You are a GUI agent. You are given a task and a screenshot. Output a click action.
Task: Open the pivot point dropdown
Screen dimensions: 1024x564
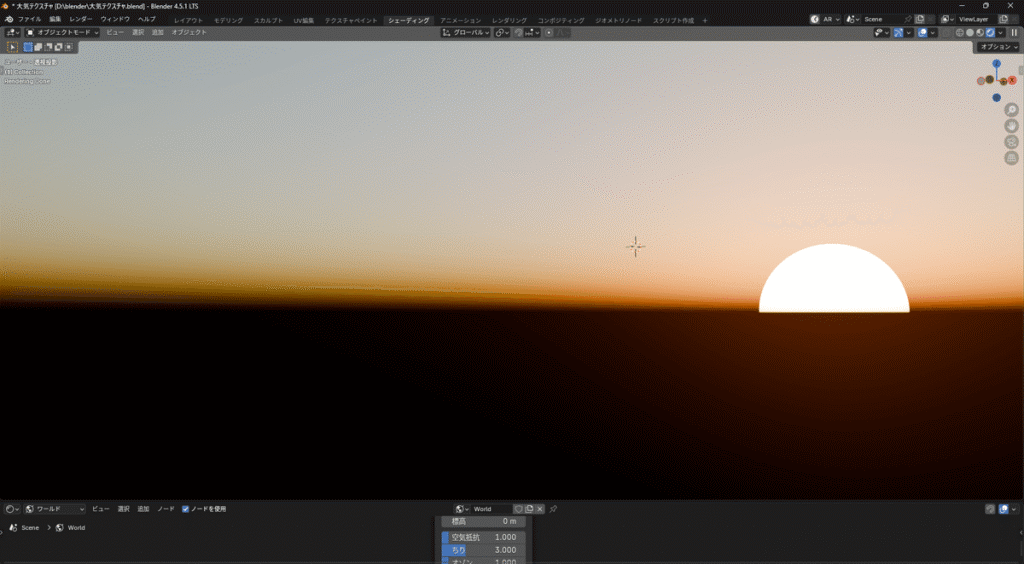pyautogui.click(x=502, y=33)
